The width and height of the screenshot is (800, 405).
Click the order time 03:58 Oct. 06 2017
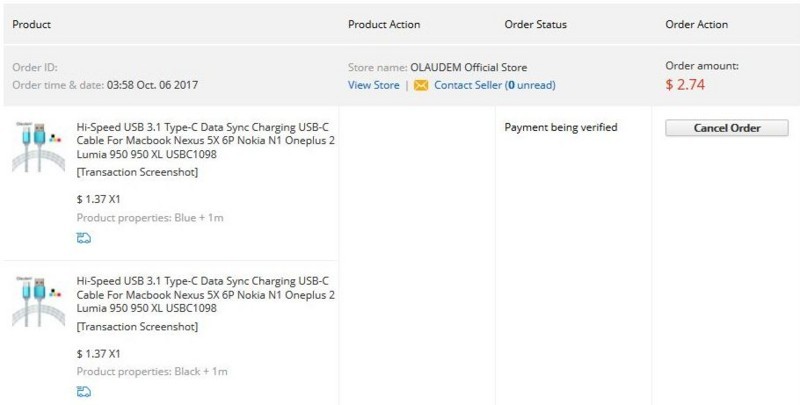click(x=152, y=85)
